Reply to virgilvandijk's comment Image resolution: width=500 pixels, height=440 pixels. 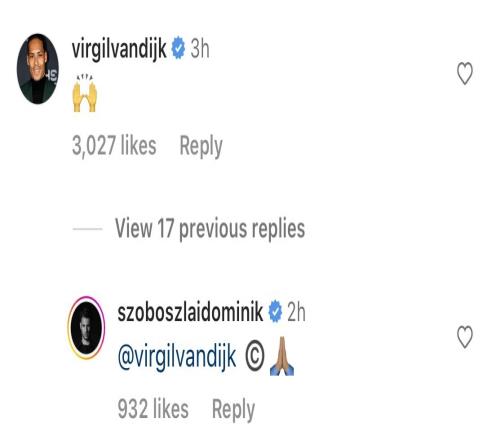tap(201, 146)
